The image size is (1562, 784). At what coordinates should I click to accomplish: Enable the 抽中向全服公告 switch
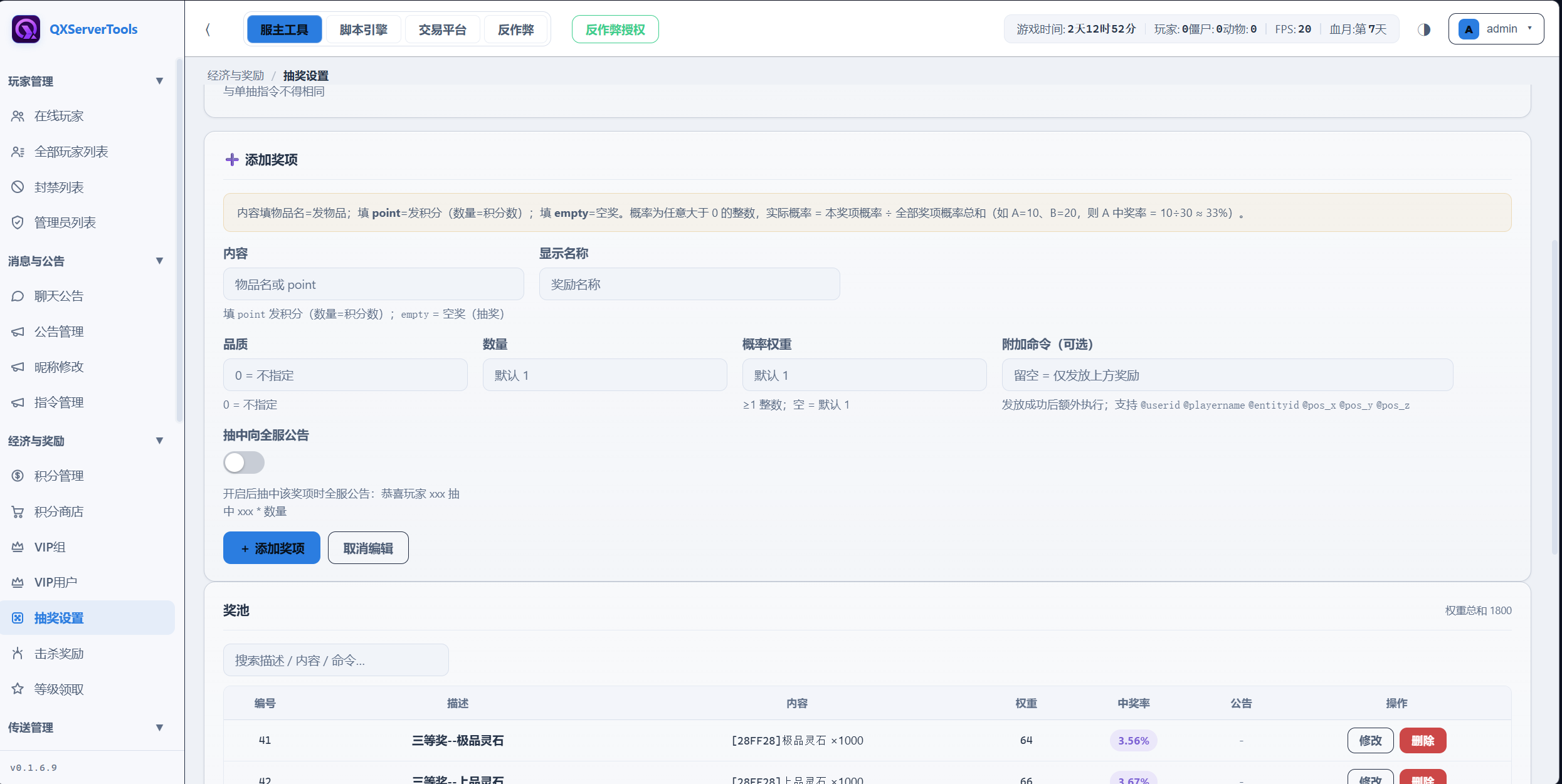tap(244, 463)
